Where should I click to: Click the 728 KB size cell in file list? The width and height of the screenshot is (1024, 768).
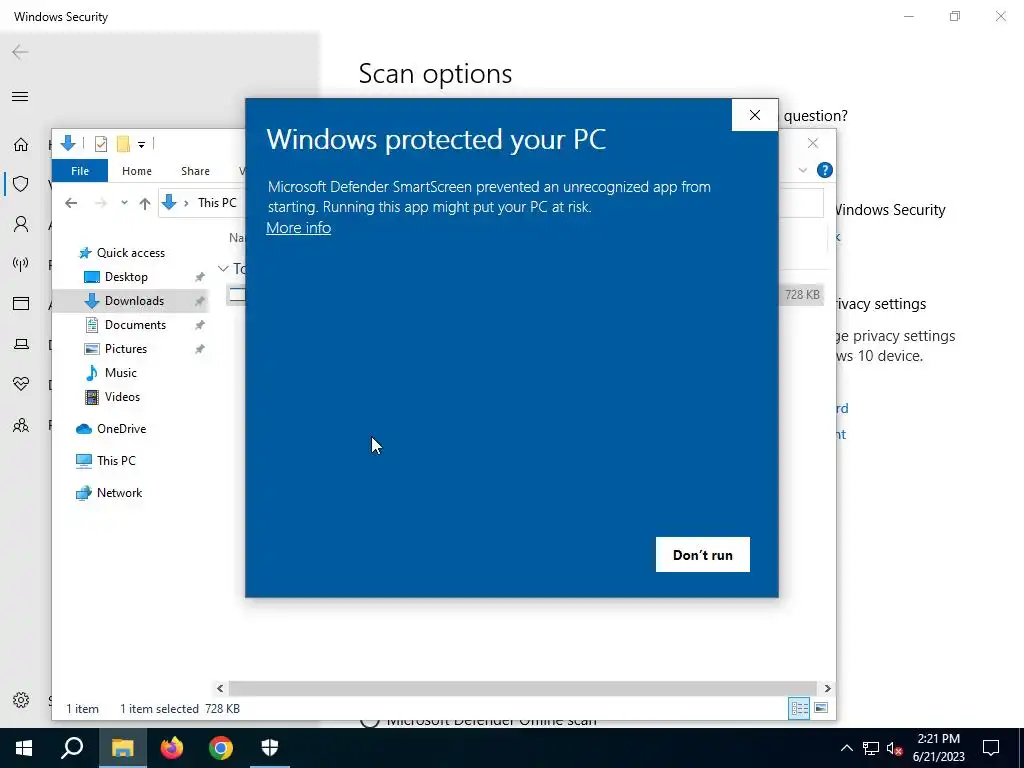click(801, 295)
